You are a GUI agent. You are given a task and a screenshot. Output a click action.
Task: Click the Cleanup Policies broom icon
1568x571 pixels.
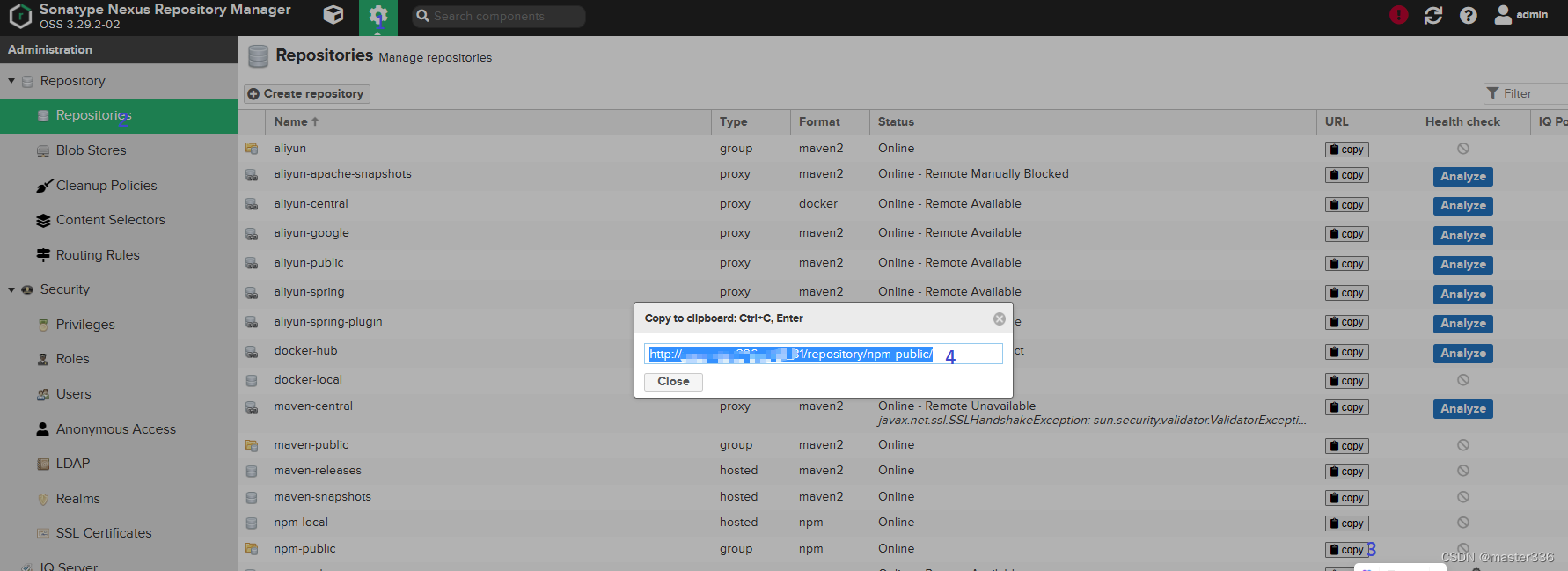44,186
